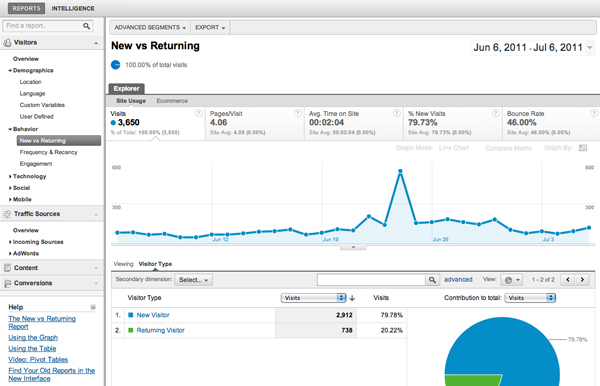Open help tooltip for Visits metric
This screenshot has height=386, width=600.
pyautogui.click(x=199, y=113)
